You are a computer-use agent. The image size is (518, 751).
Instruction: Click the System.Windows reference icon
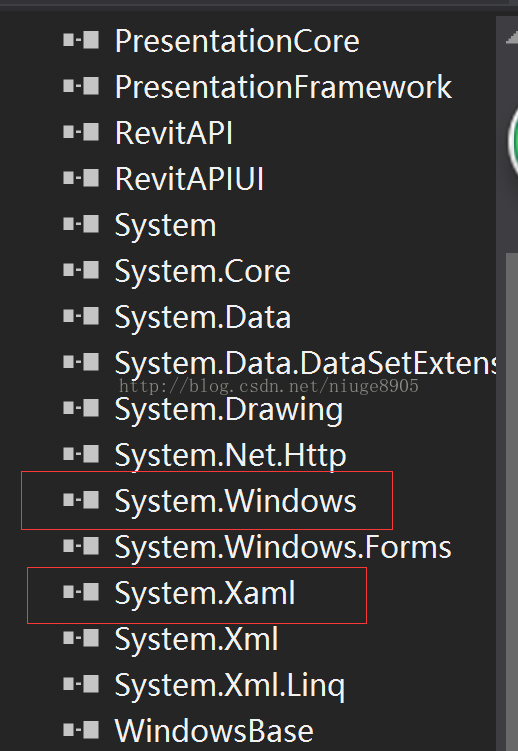pyautogui.click(x=81, y=501)
